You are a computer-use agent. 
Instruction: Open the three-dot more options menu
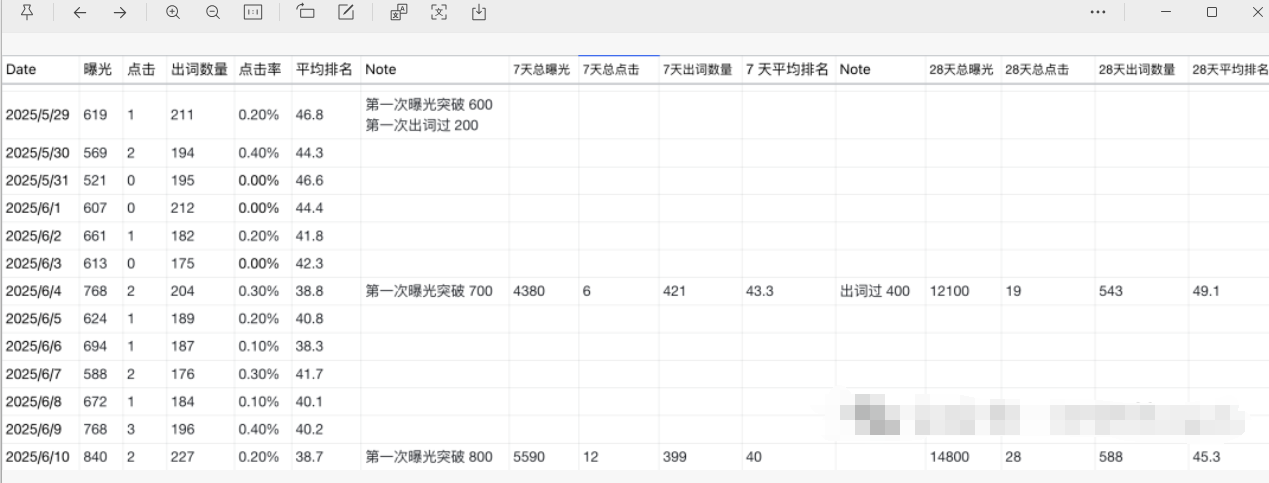(1098, 12)
